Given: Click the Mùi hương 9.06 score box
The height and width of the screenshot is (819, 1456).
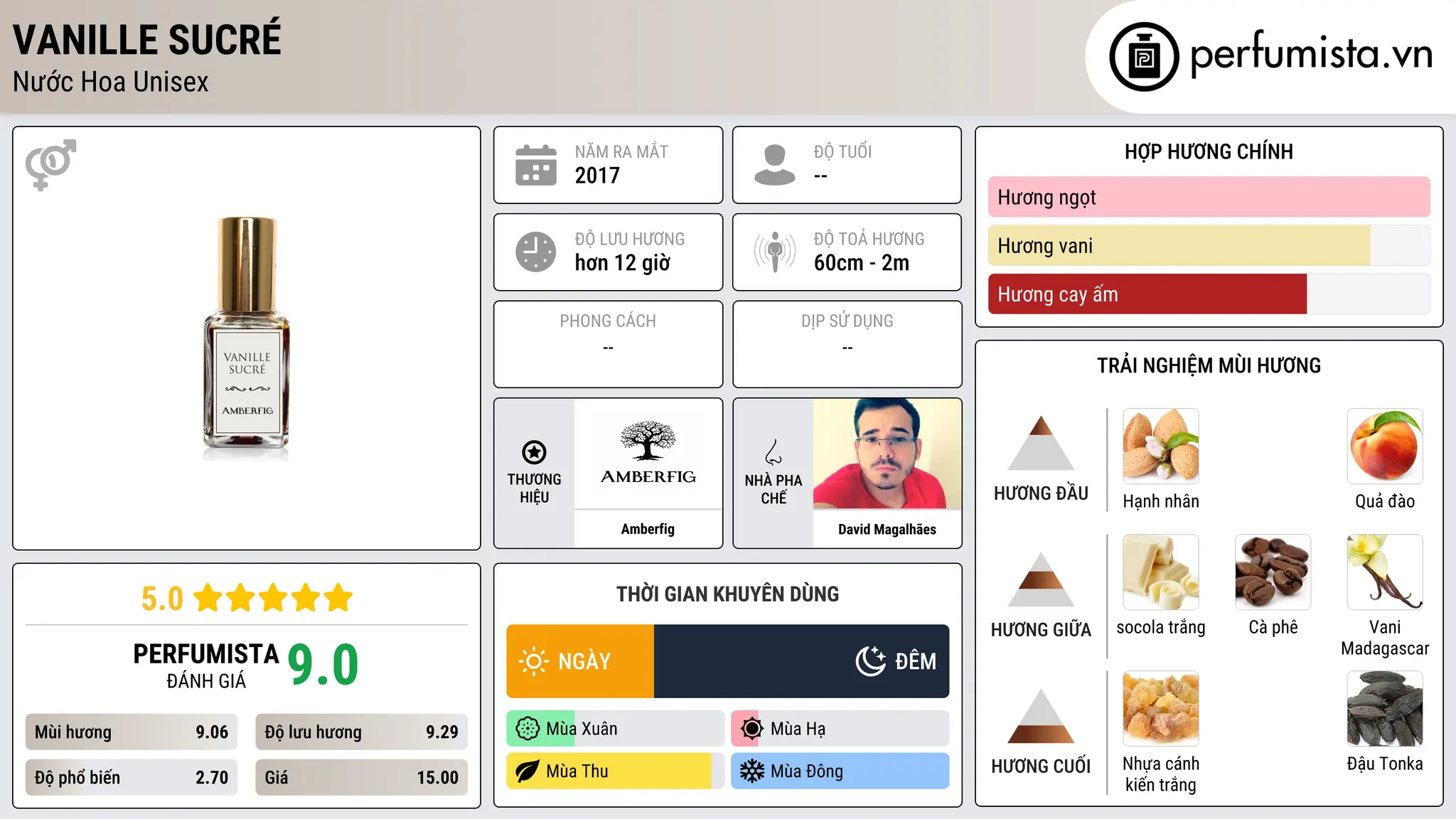Looking at the screenshot, I should point(132,732).
